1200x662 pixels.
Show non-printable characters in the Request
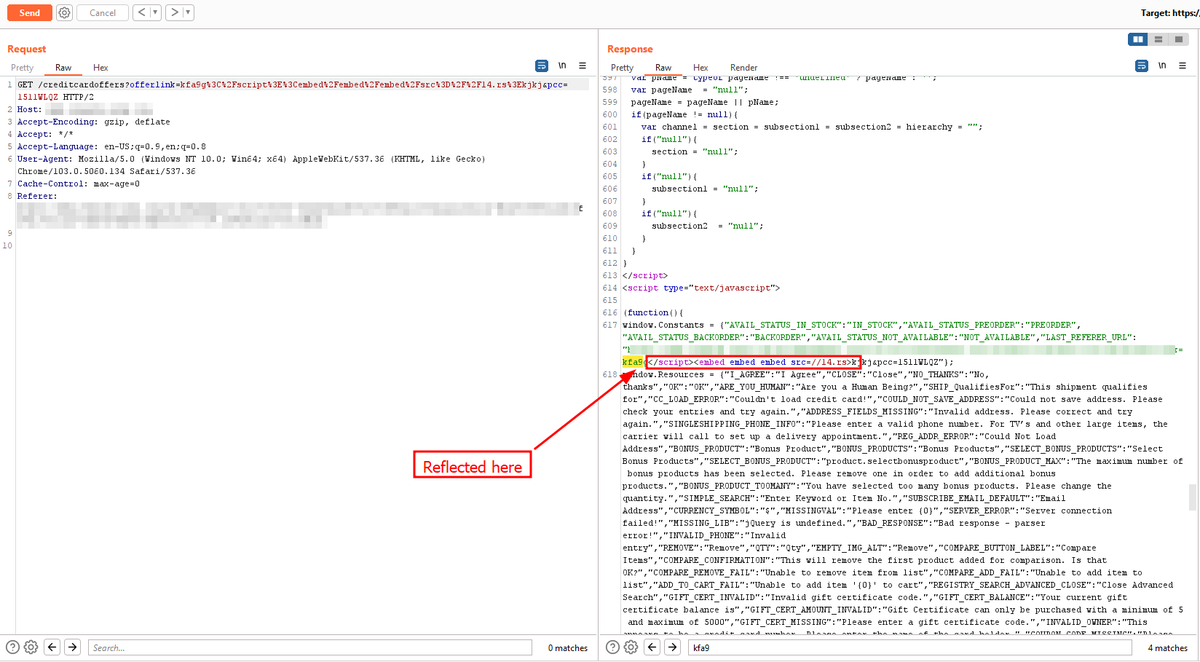pos(562,65)
